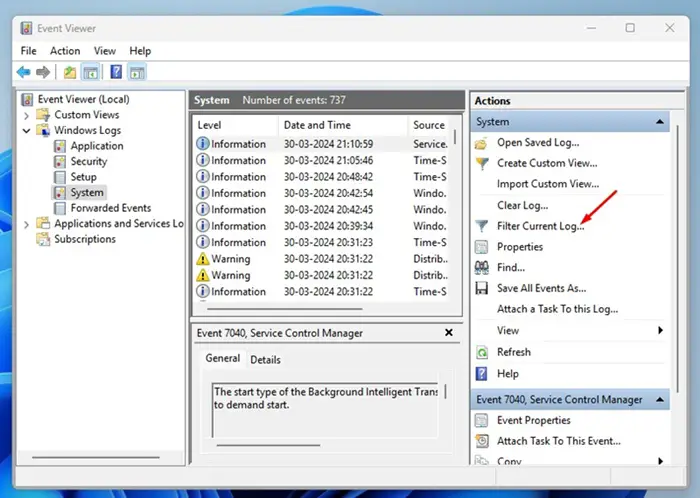Click the Help question-mark icon in Actions
The width and height of the screenshot is (700, 498).
click(482, 374)
